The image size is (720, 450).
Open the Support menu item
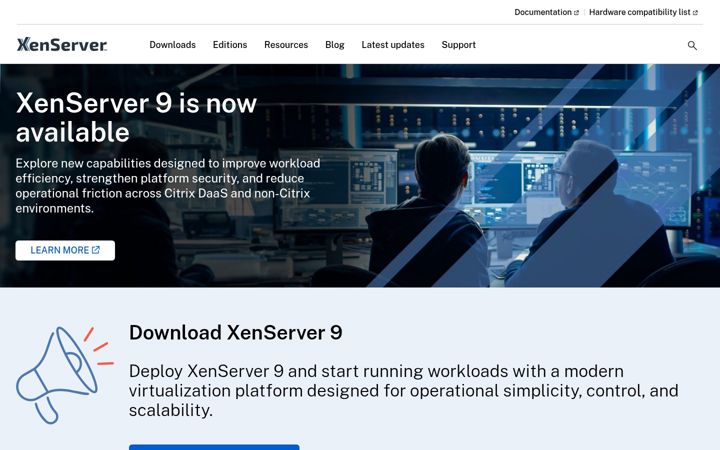(x=458, y=45)
